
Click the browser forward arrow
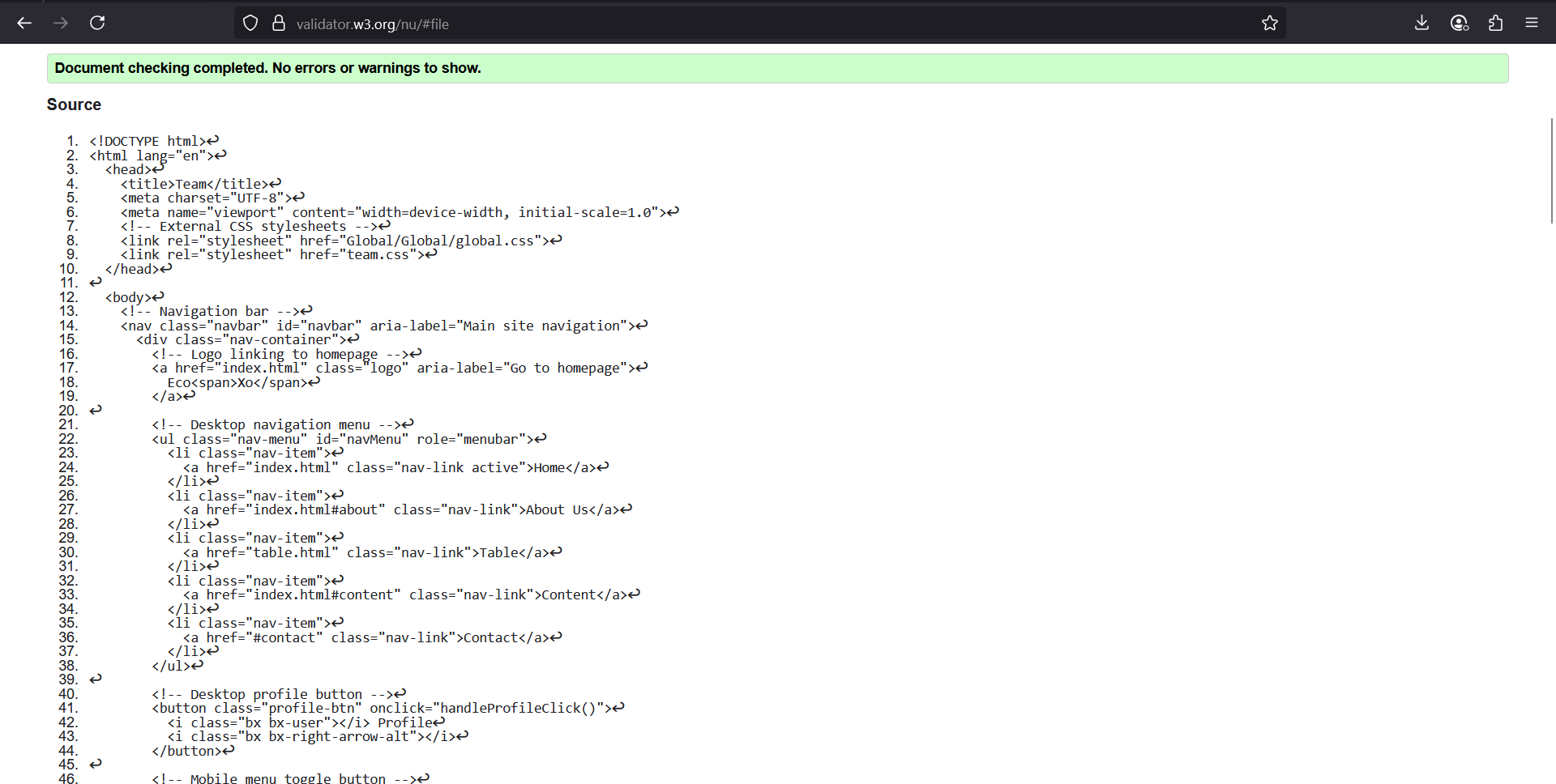pyautogui.click(x=61, y=23)
